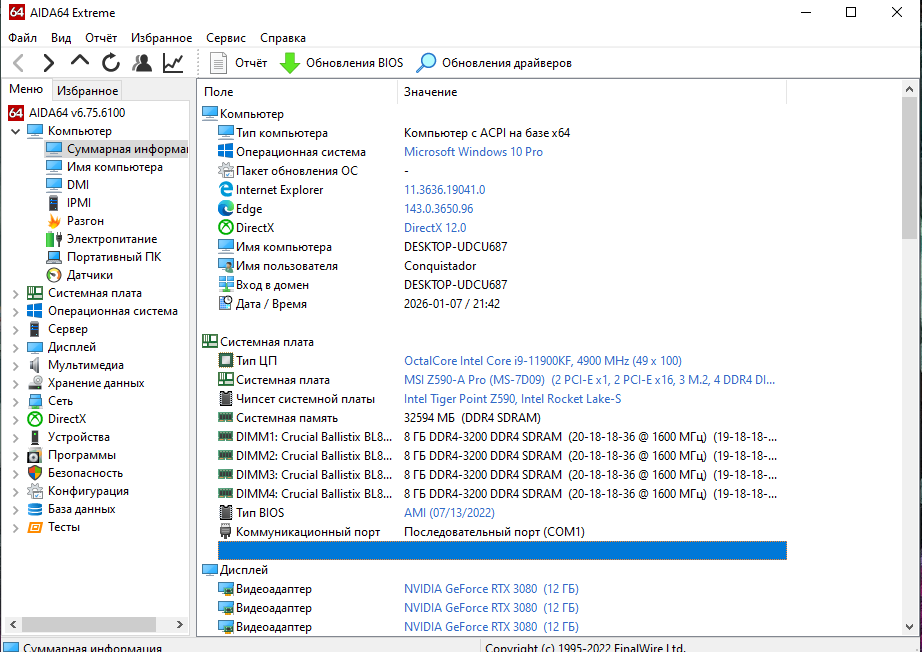
Task: Open the Microsoft Windows 10 Pro link
Action: [x=473, y=152]
